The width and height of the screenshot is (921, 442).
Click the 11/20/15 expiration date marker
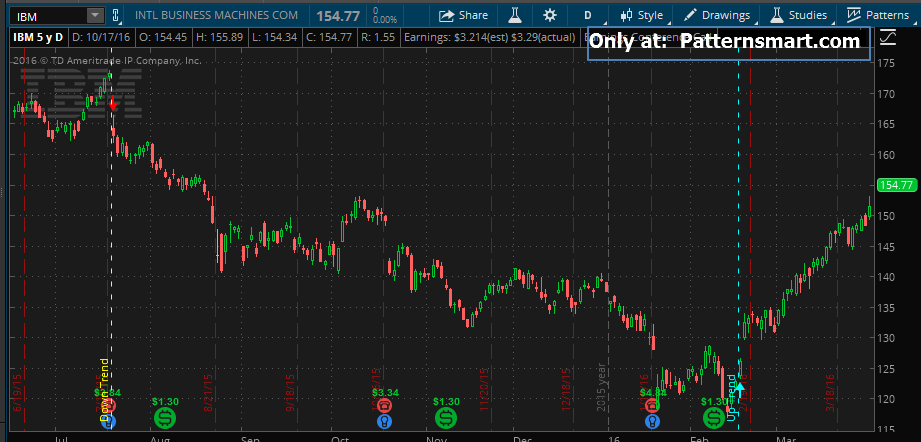point(485,390)
